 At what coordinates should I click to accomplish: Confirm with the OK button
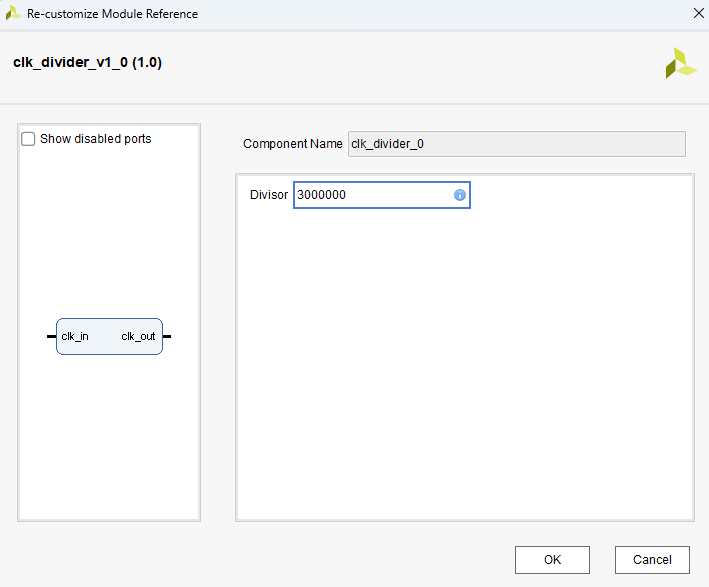click(x=552, y=559)
